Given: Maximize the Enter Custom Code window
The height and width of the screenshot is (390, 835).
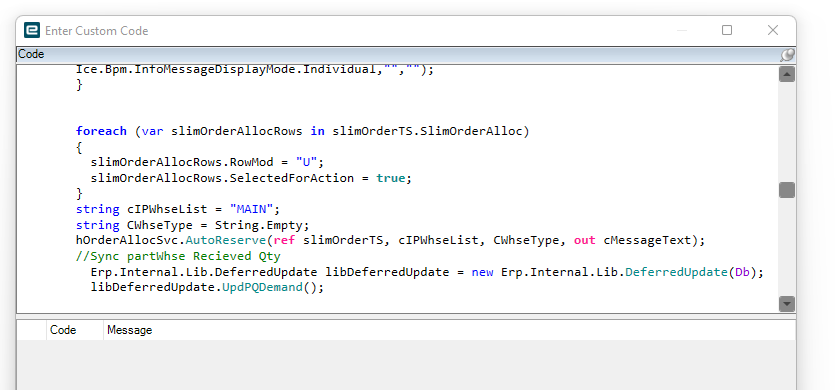Looking at the screenshot, I should pyautogui.click(x=727, y=30).
